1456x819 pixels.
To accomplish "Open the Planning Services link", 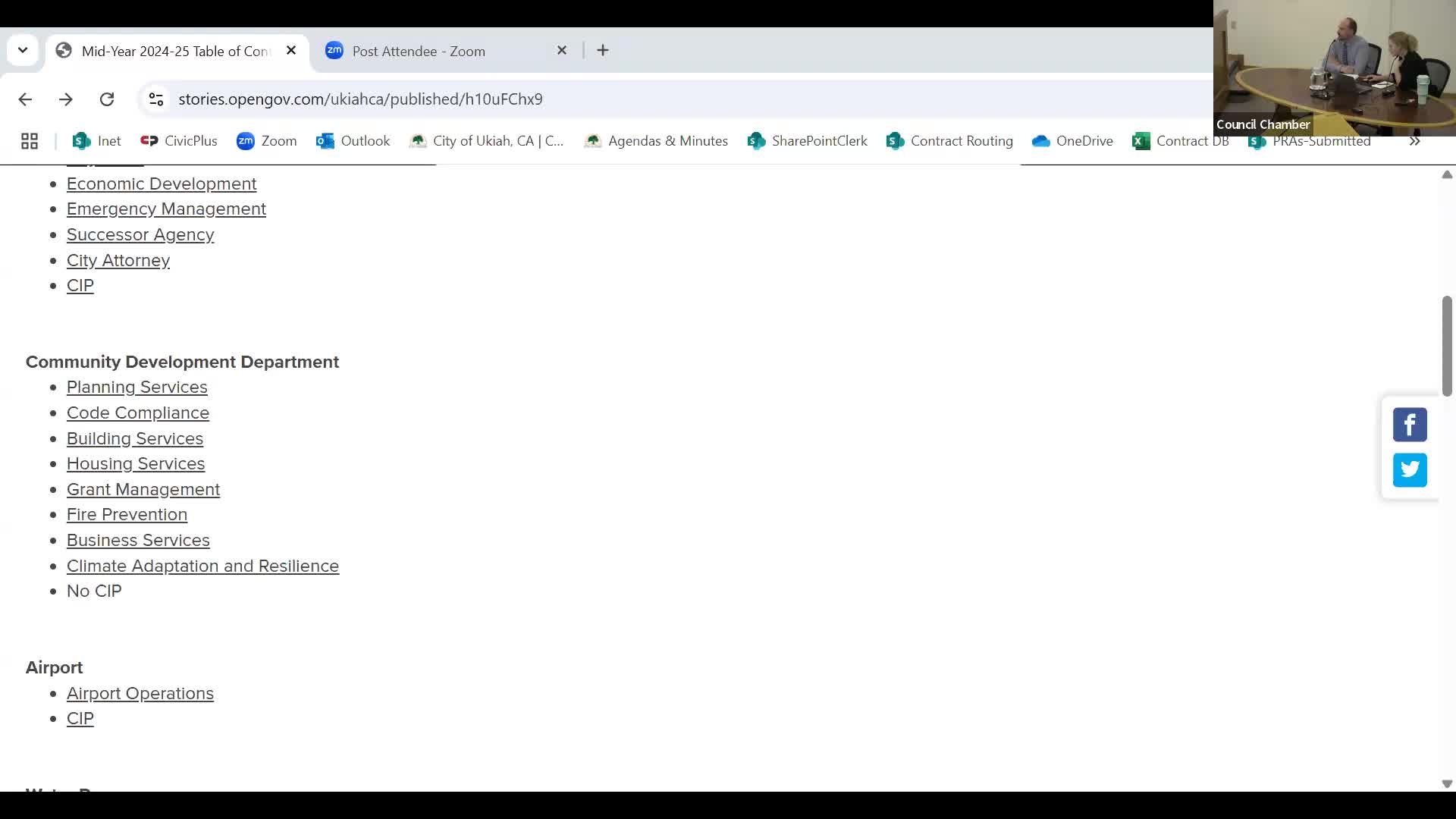I will pyautogui.click(x=136, y=387).
